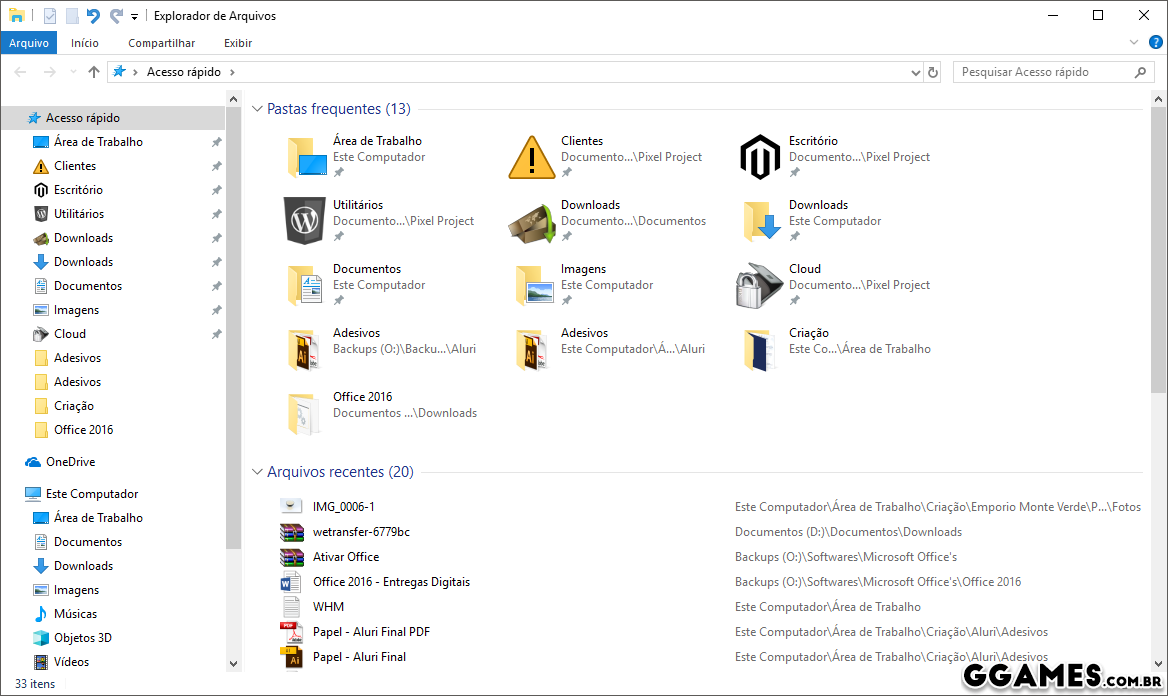
Task: Click the pin beside sidebar Escritório
Action: click(x=216, y=190)
